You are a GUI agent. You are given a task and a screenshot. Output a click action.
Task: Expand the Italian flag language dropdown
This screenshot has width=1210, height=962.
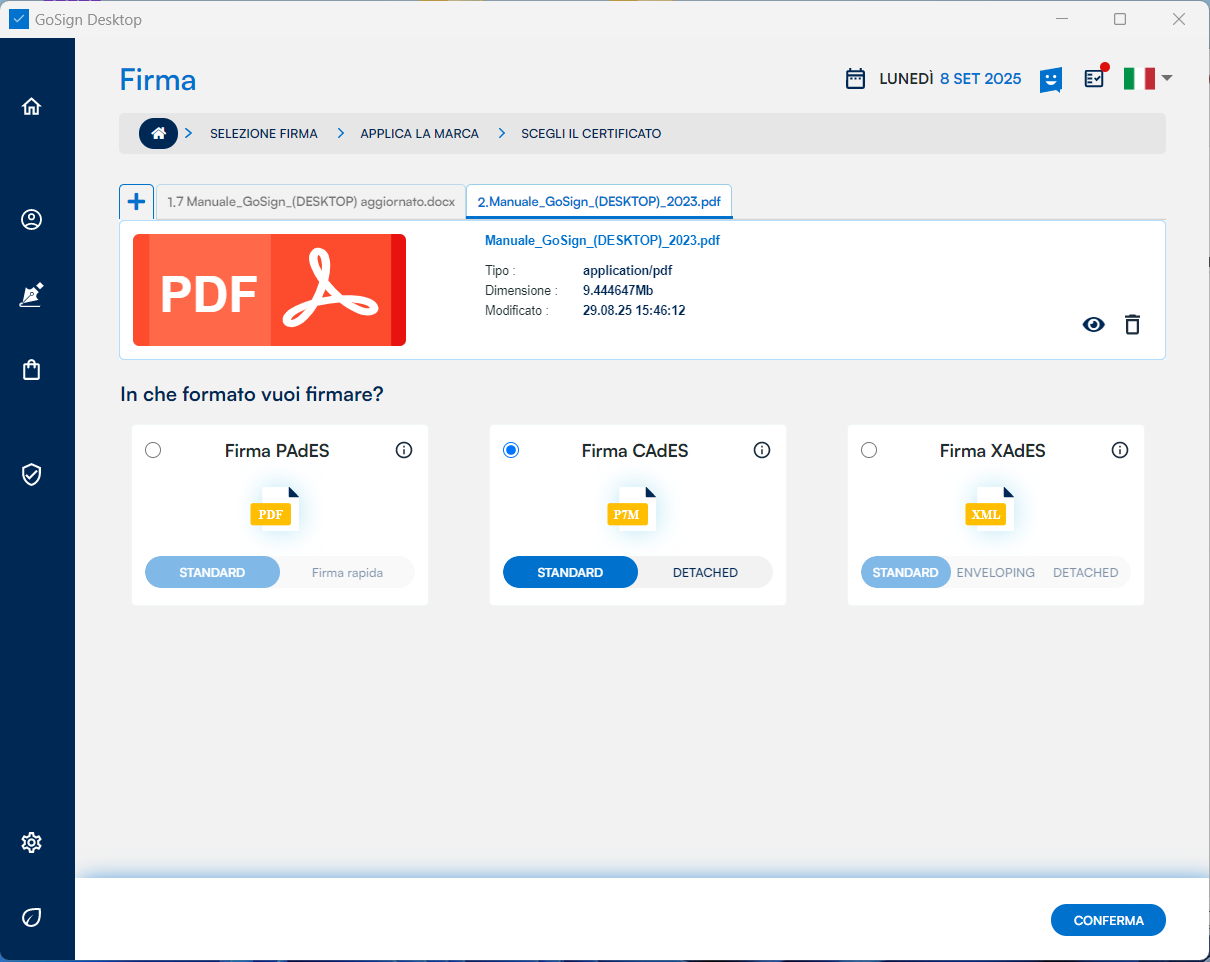pos(1147,78)
